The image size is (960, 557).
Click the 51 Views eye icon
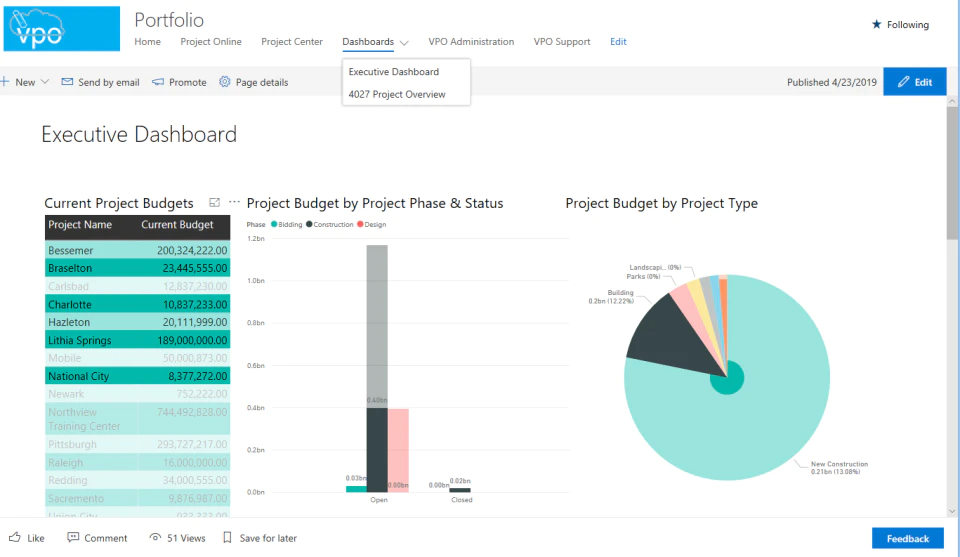pyautogui.click(x=156, y=537)
